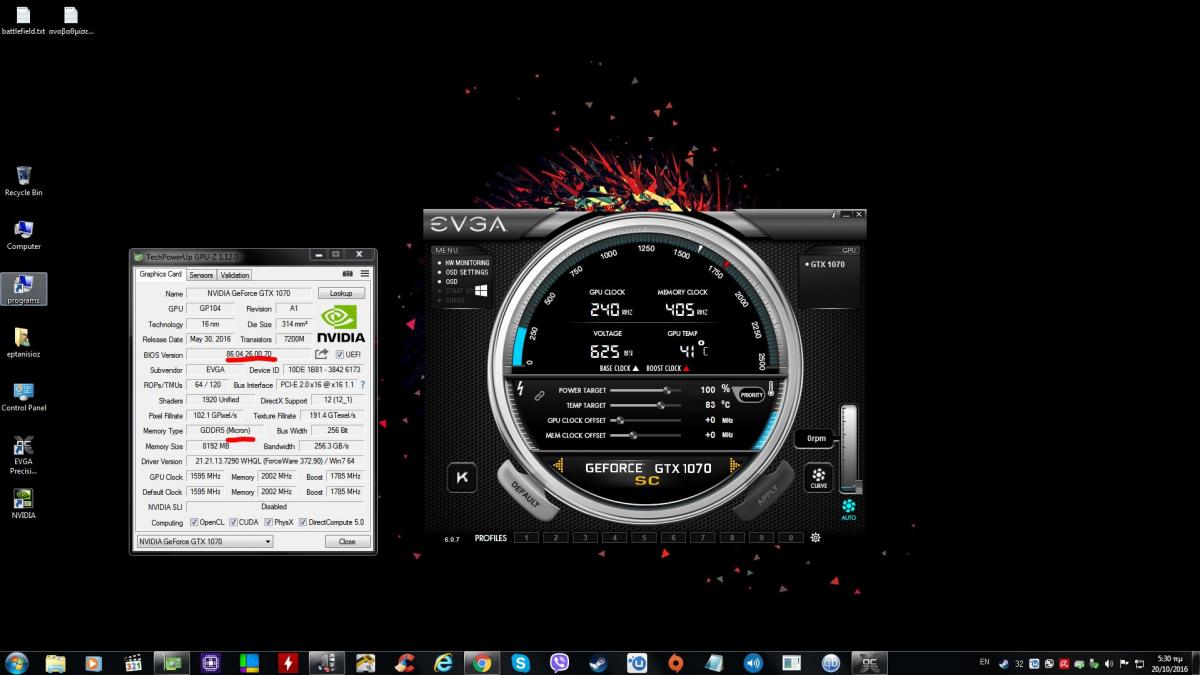Switch to the Sensors tab
Image resolution: width=1200 pixels, height=675 pixels.
pos(201,275)
